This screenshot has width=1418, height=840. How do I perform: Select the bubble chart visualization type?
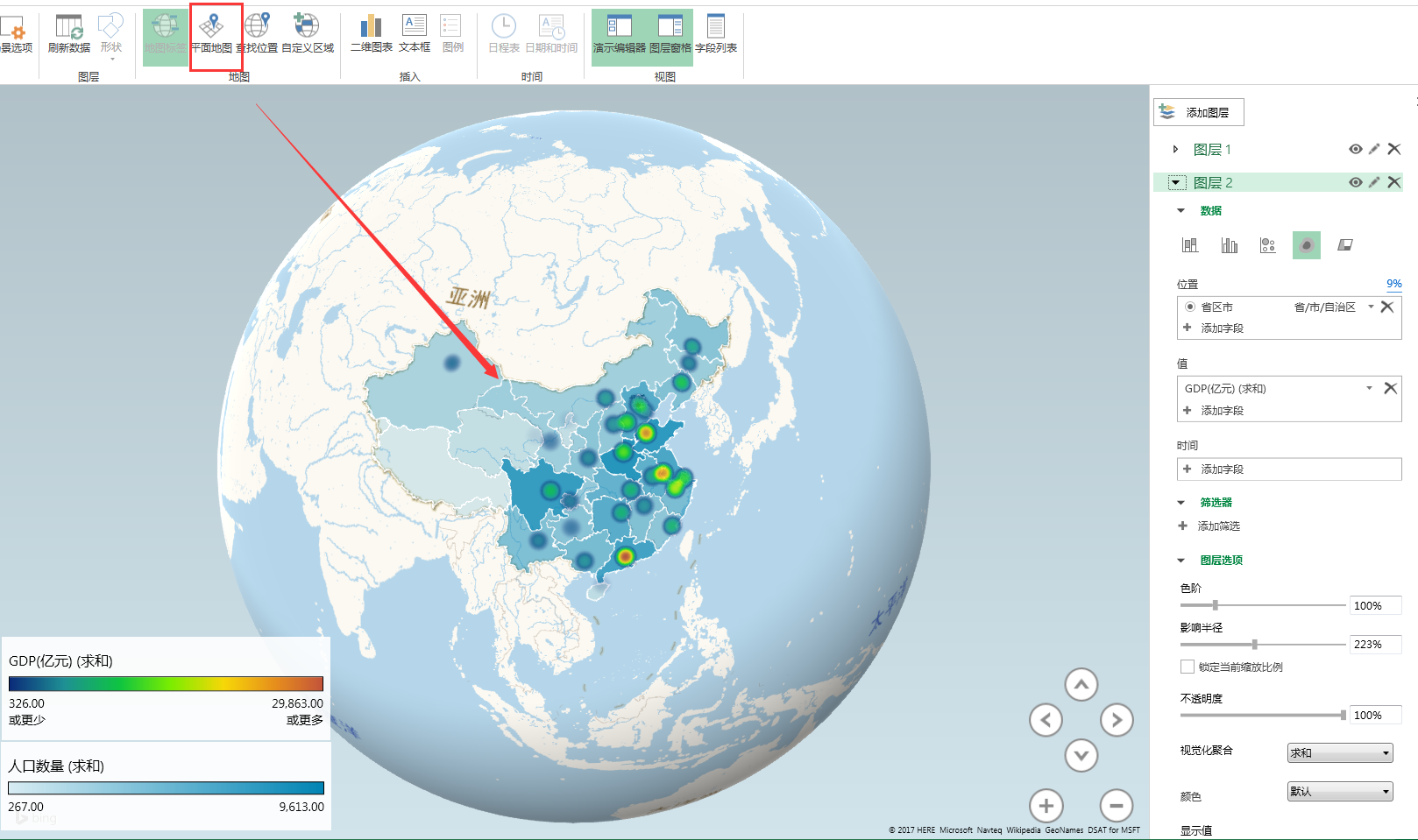click(x=1267, y=245)
